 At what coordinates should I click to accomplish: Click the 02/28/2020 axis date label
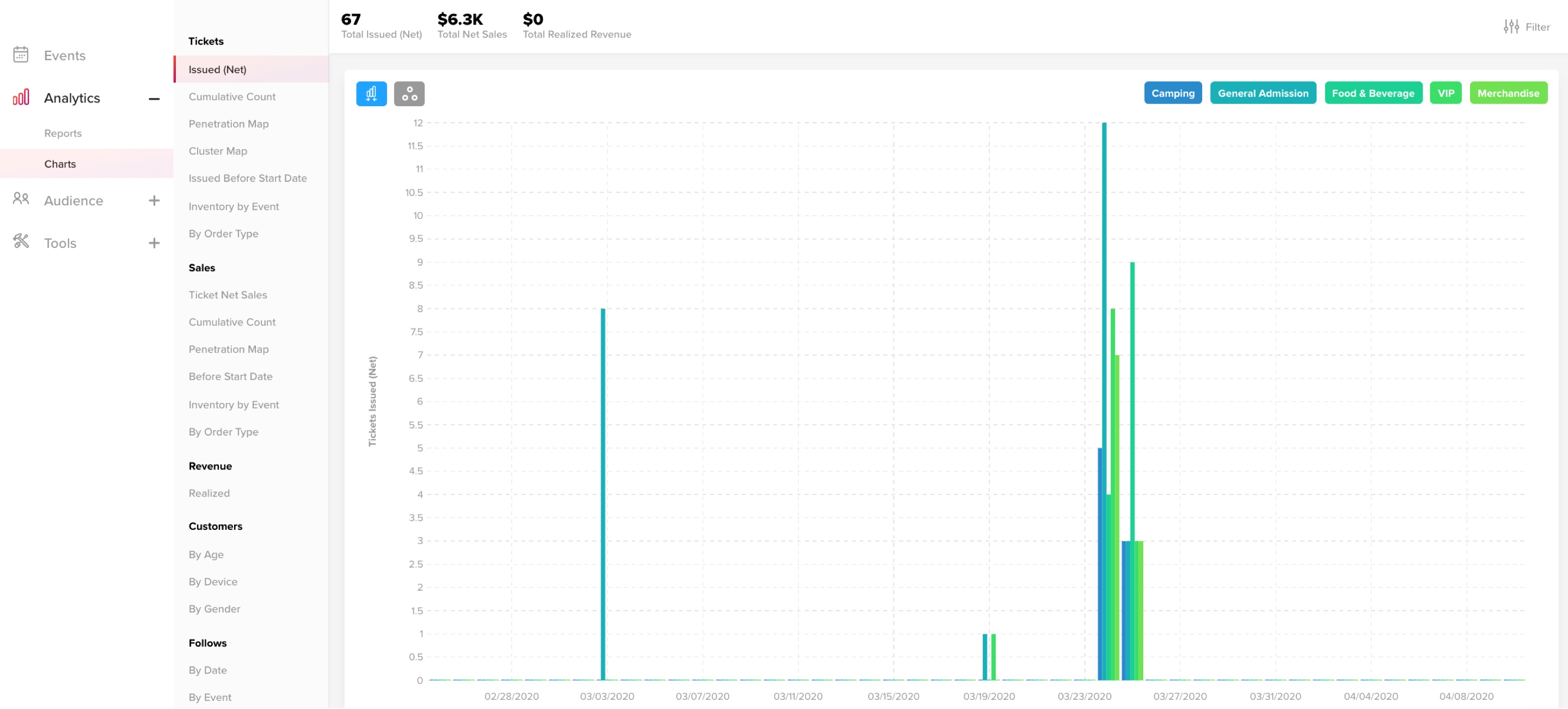pos(511,696)
